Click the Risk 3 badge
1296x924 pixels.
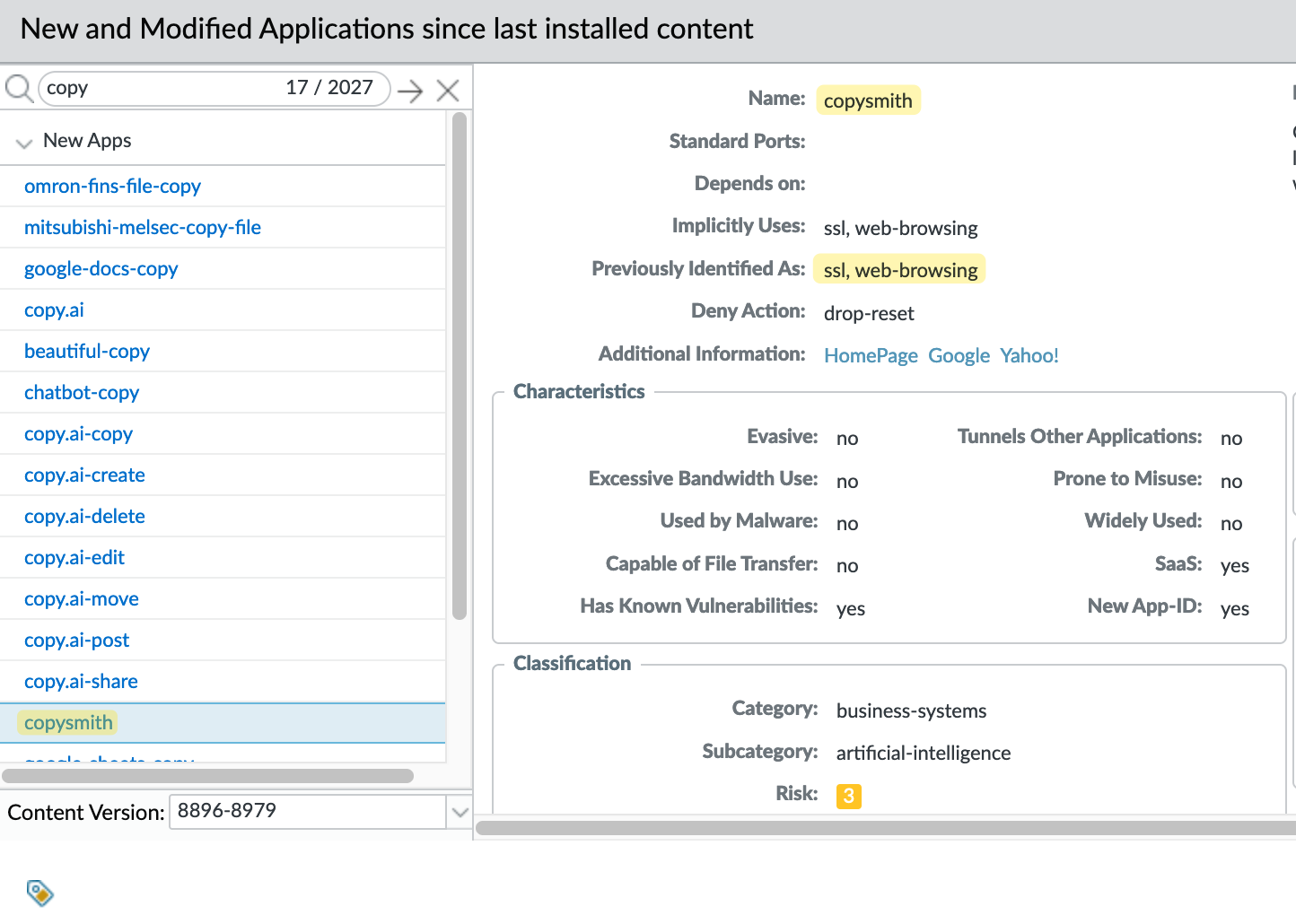tap(848, 796)
